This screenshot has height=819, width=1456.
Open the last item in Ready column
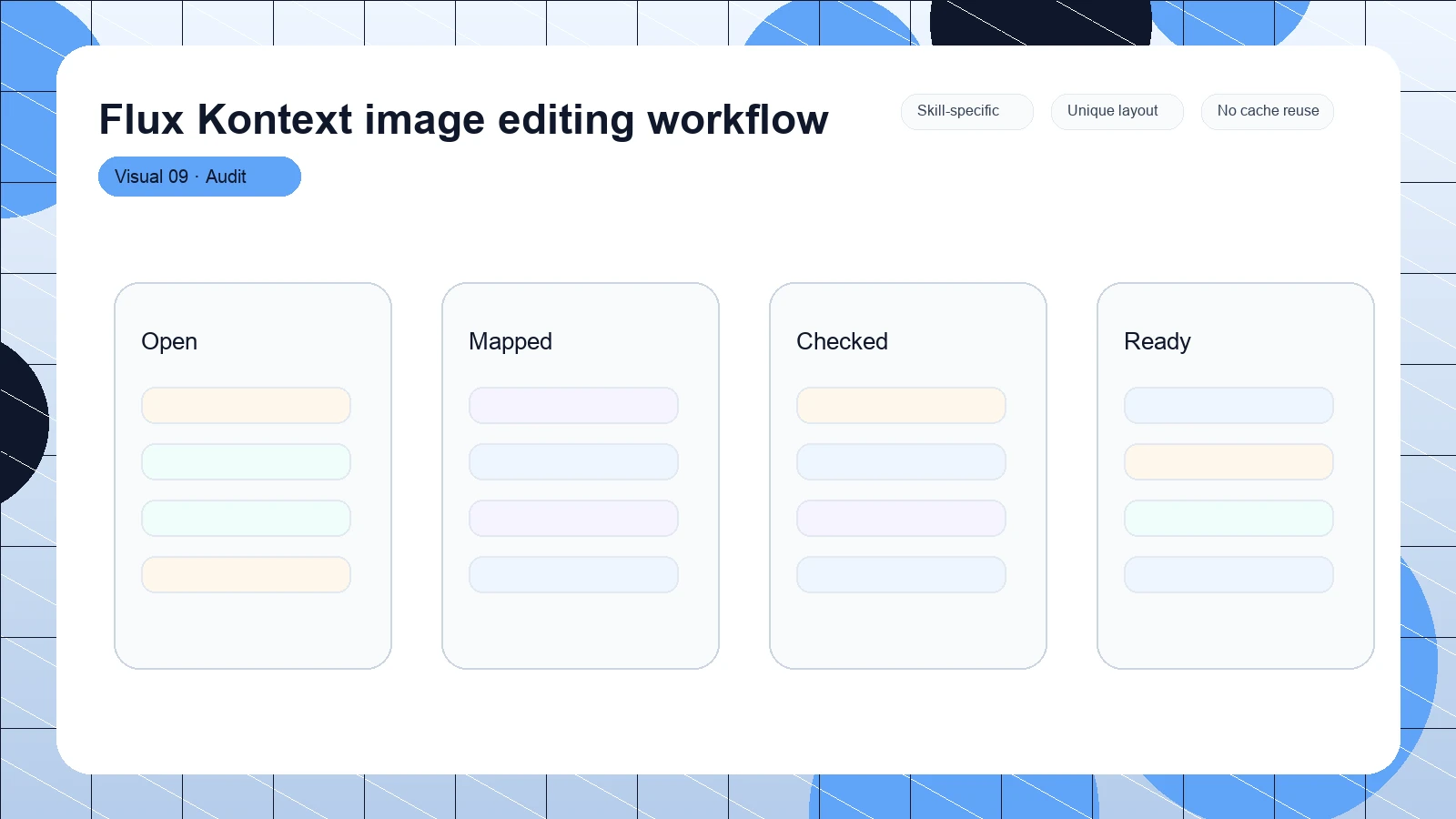tap(1228, 574)
